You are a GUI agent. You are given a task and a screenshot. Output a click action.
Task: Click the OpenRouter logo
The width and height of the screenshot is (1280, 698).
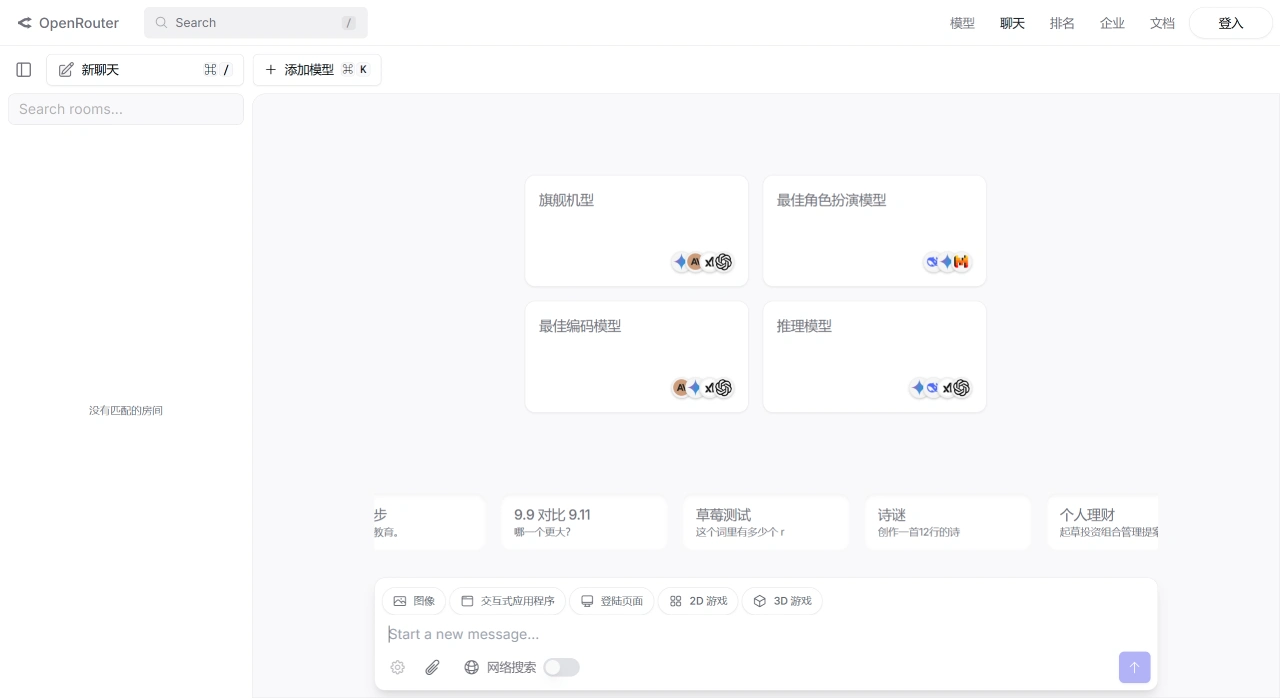(68, 23)
